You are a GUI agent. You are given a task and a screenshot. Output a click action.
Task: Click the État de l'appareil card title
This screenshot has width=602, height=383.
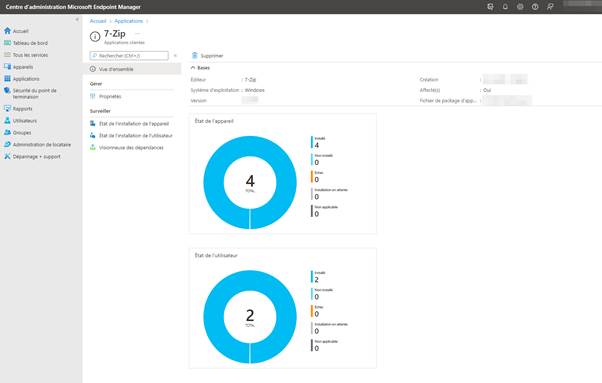(x=214, y=121)
